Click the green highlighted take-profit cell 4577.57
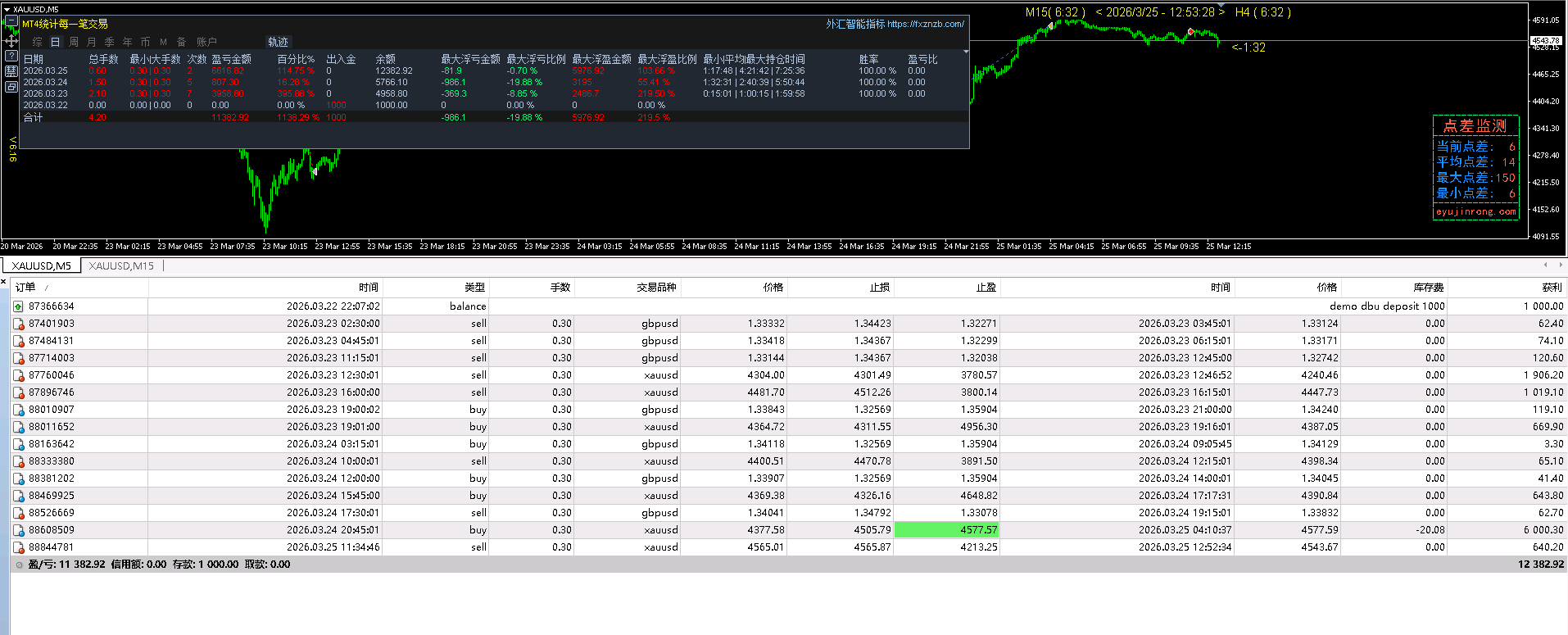 [947, 530]
